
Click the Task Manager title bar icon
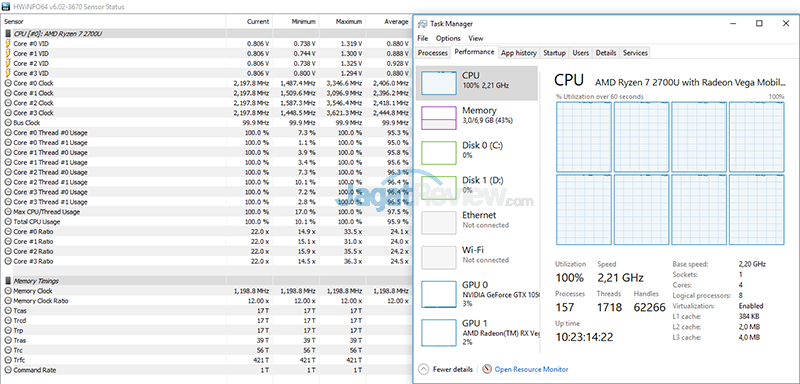[x=422, y=23]
